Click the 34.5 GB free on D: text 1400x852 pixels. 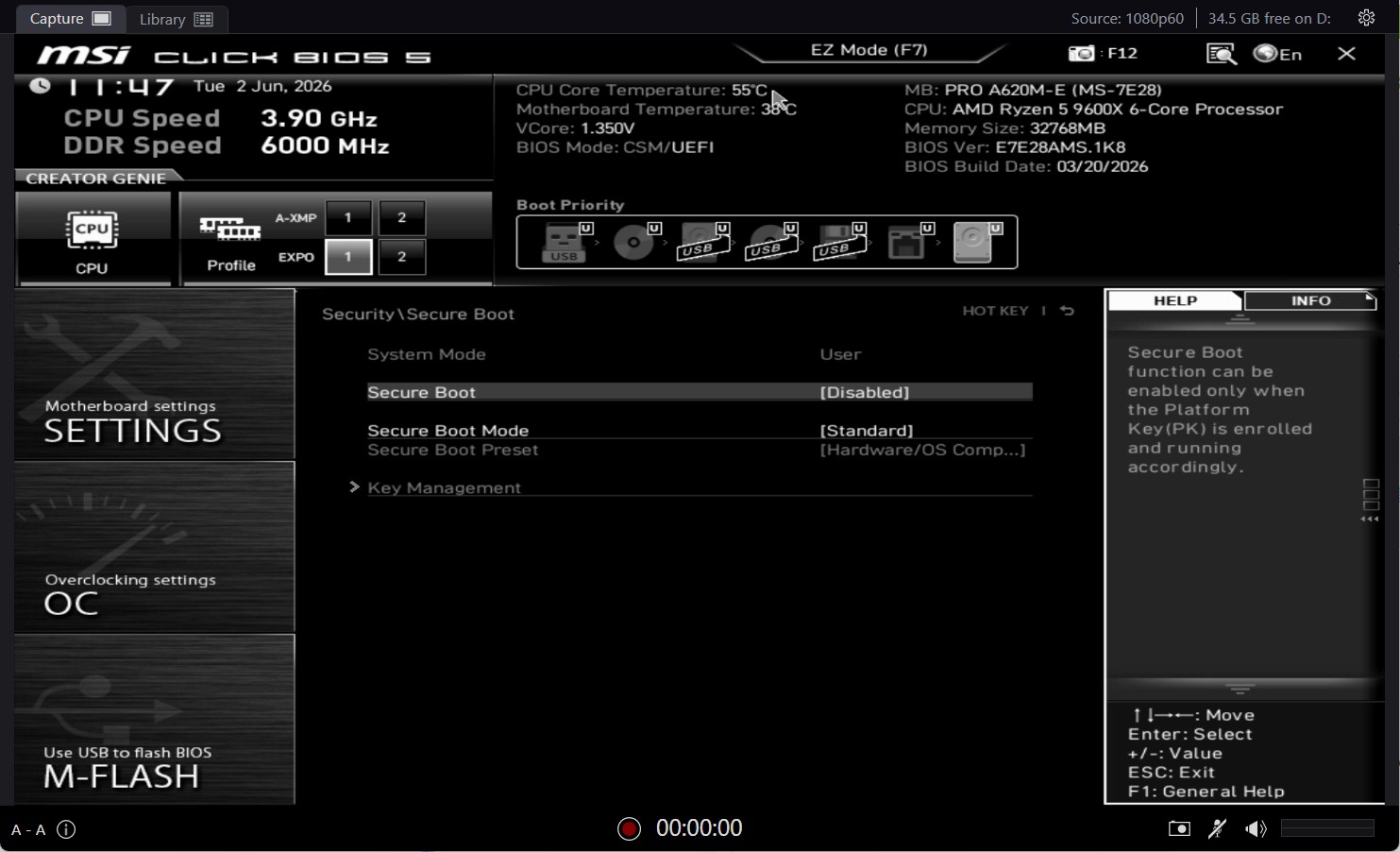tap(1269, 18)
